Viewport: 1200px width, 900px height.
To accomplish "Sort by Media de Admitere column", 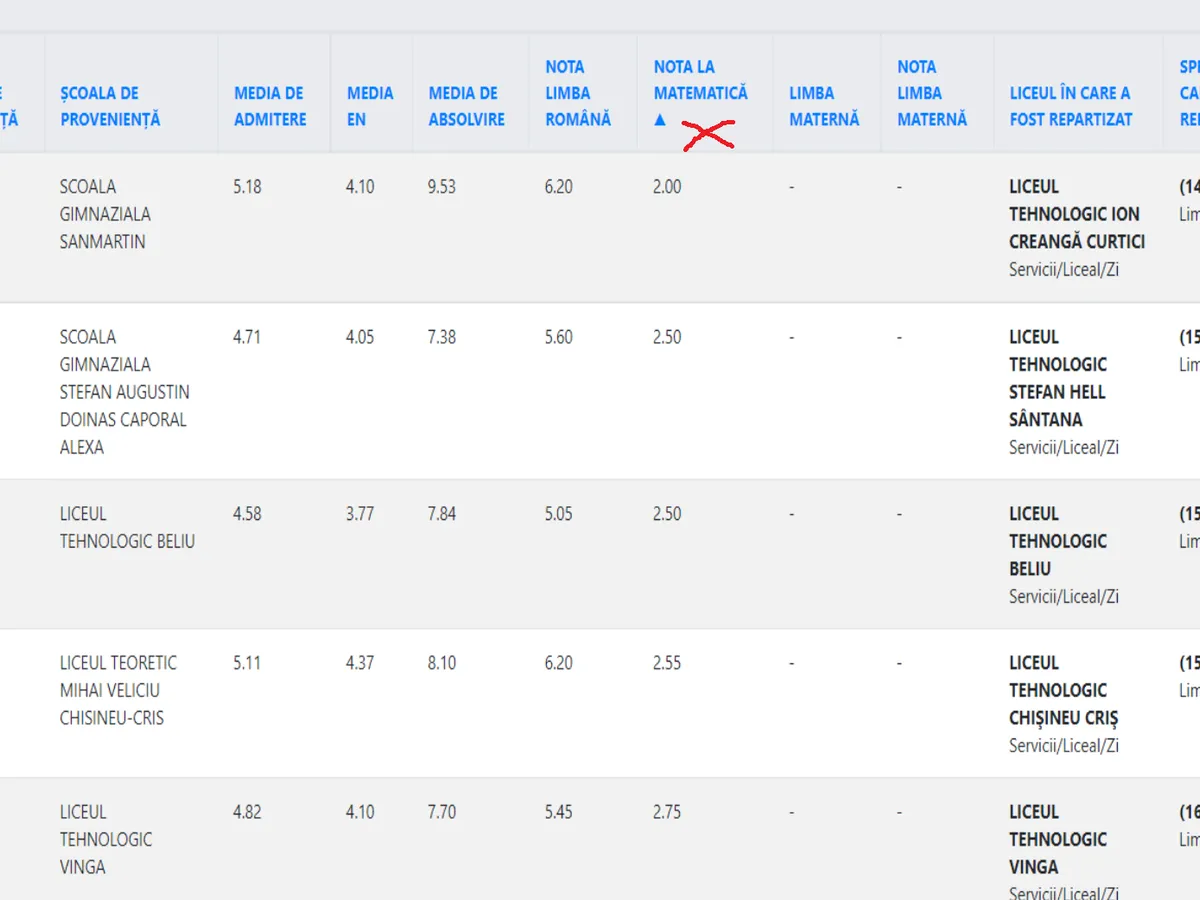I will click(268, 106).
